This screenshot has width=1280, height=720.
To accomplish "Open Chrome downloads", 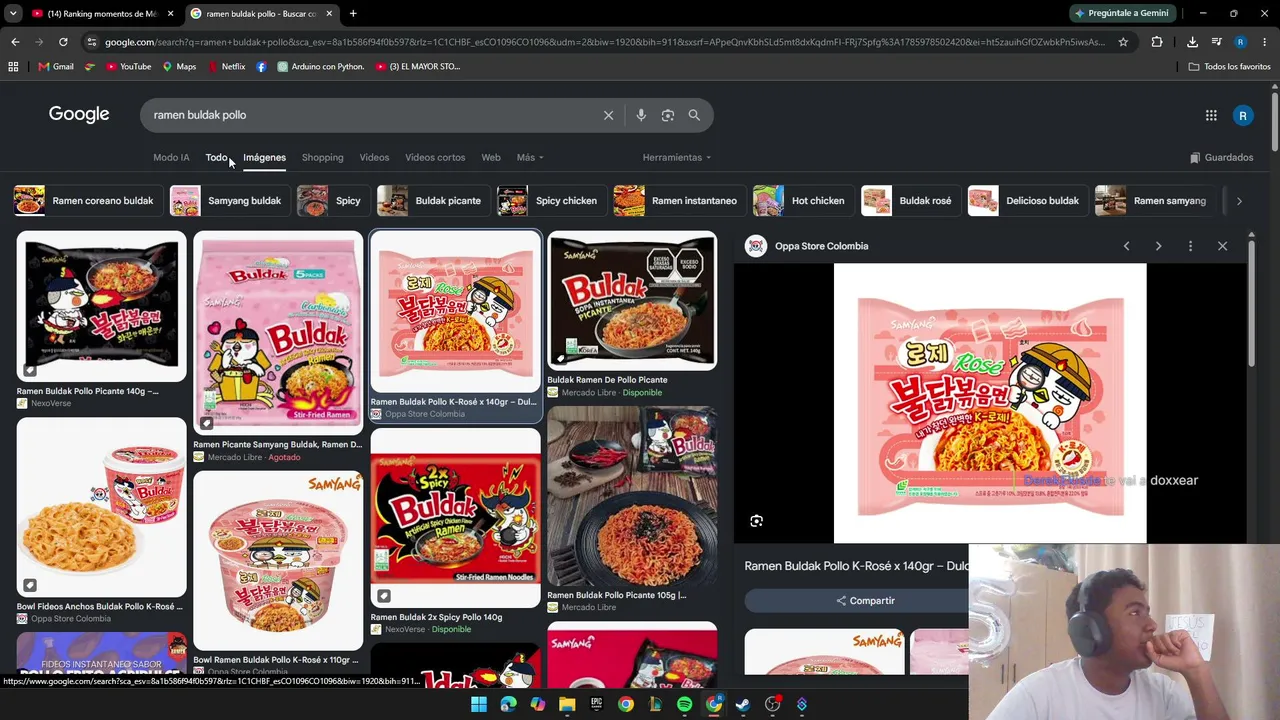I will [x=1192, y=42].
